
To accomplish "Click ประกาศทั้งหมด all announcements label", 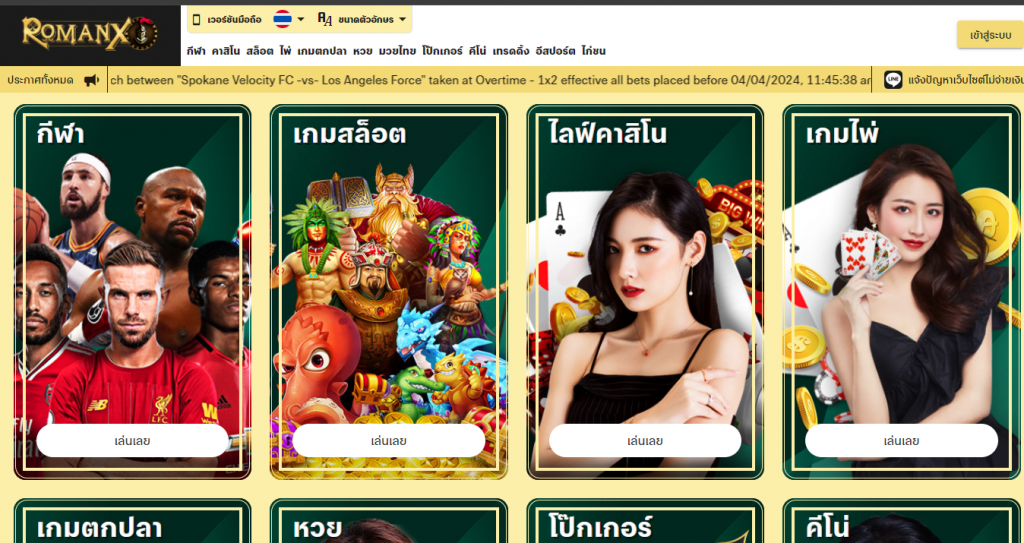I will (x=40, y=80).
